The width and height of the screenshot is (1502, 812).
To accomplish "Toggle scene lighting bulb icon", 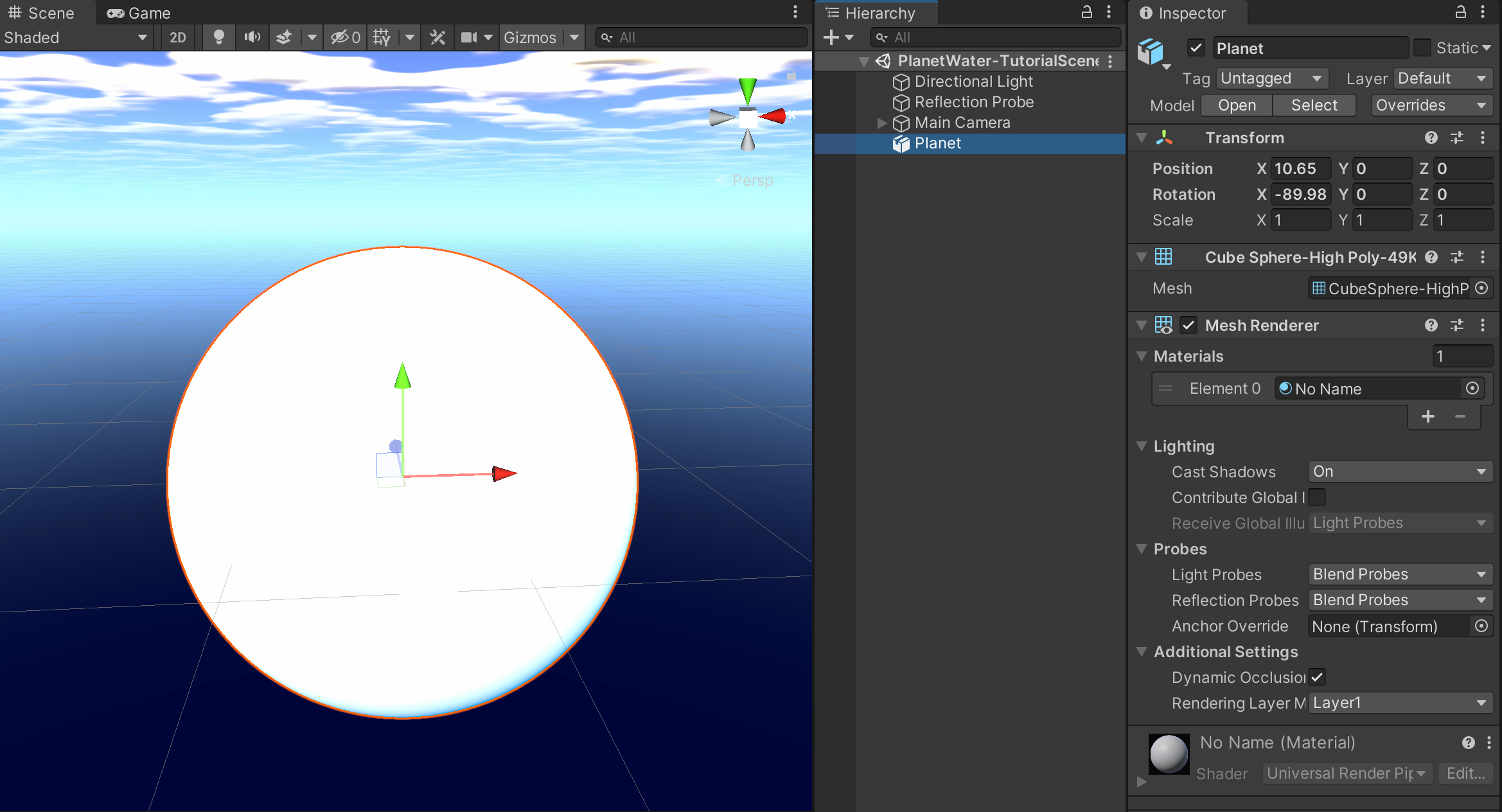I will [218, 37].
